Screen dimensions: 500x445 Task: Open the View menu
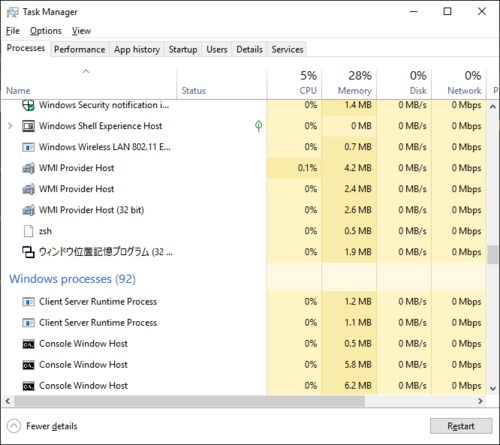point(81,31)
